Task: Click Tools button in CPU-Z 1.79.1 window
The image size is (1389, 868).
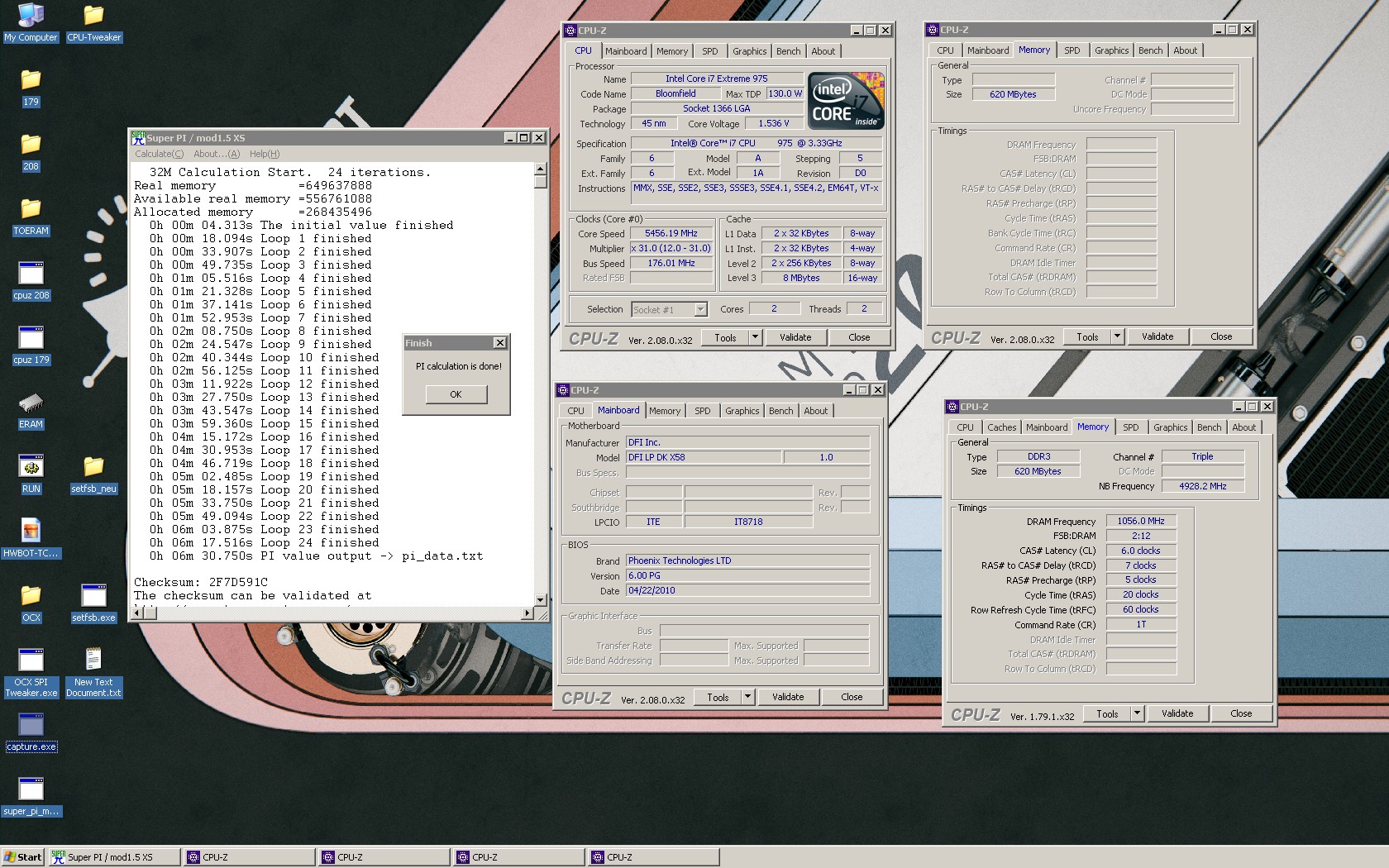Action: (x=1107, y=713)
